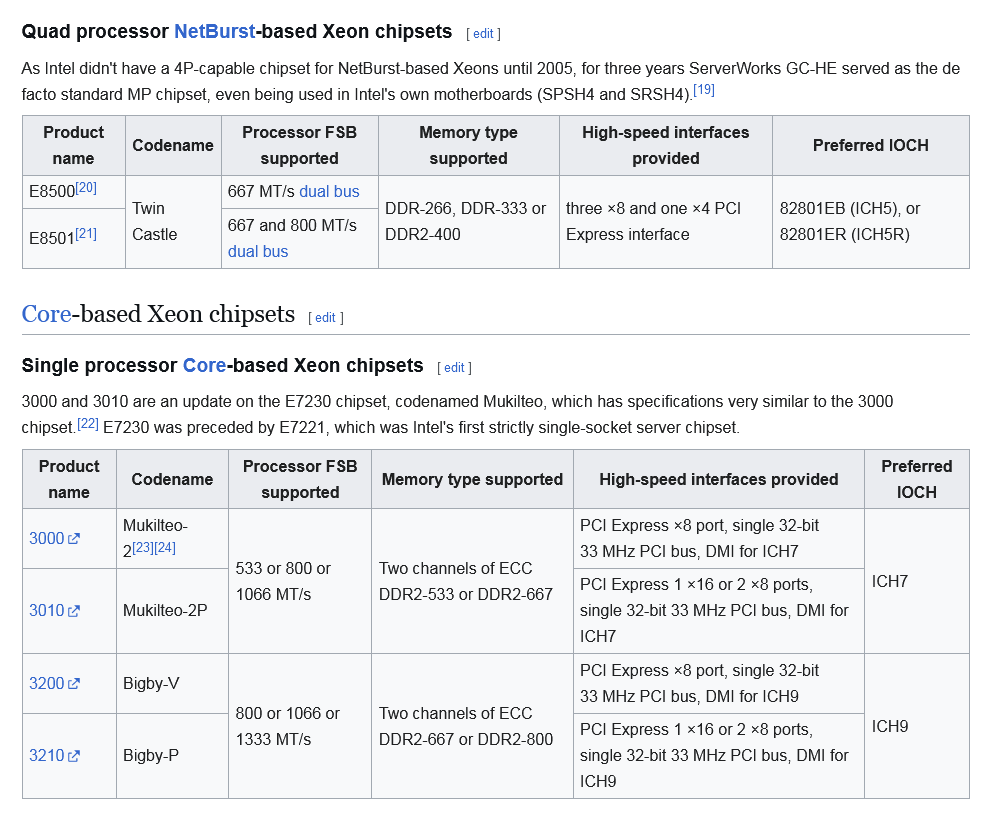
Task: Open the Core link in the large section heading
Action: (x=46, y=314)
